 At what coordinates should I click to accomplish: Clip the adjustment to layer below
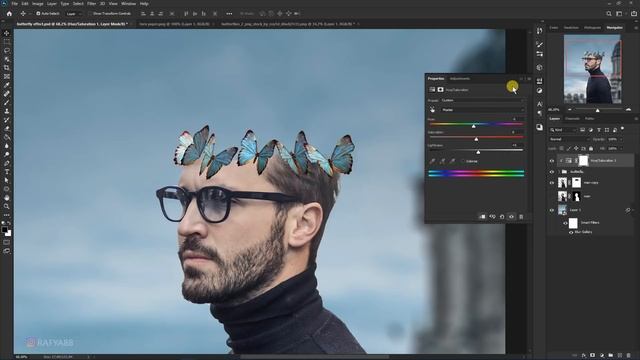pyautogui.click(x=482, y=217)
